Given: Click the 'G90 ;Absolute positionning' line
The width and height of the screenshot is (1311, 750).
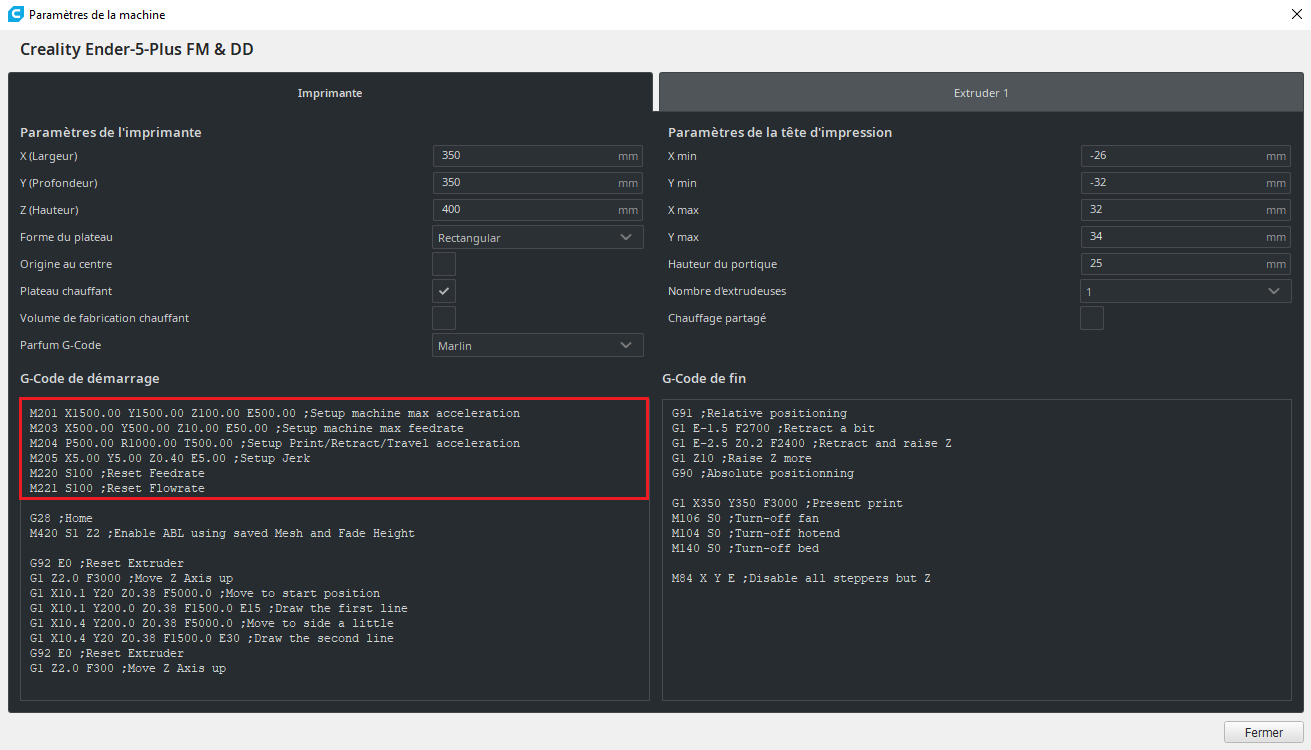Looking at the screenshot, I should tap(763, 473).
